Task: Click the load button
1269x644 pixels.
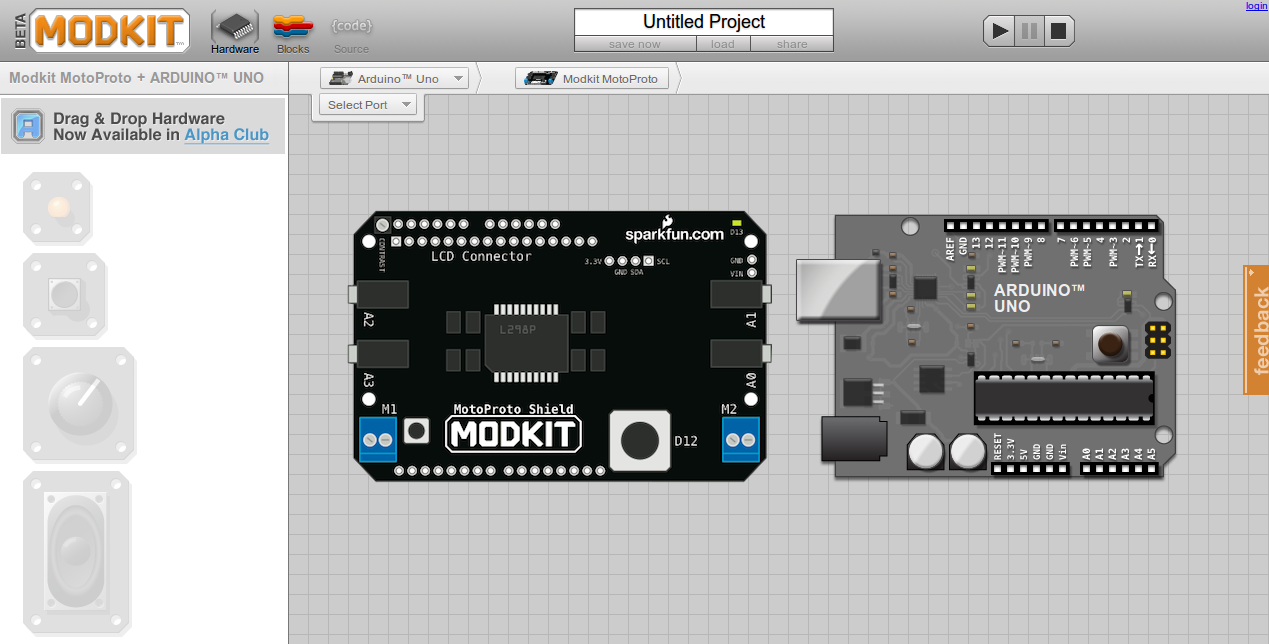Action: tap(723, 44)
